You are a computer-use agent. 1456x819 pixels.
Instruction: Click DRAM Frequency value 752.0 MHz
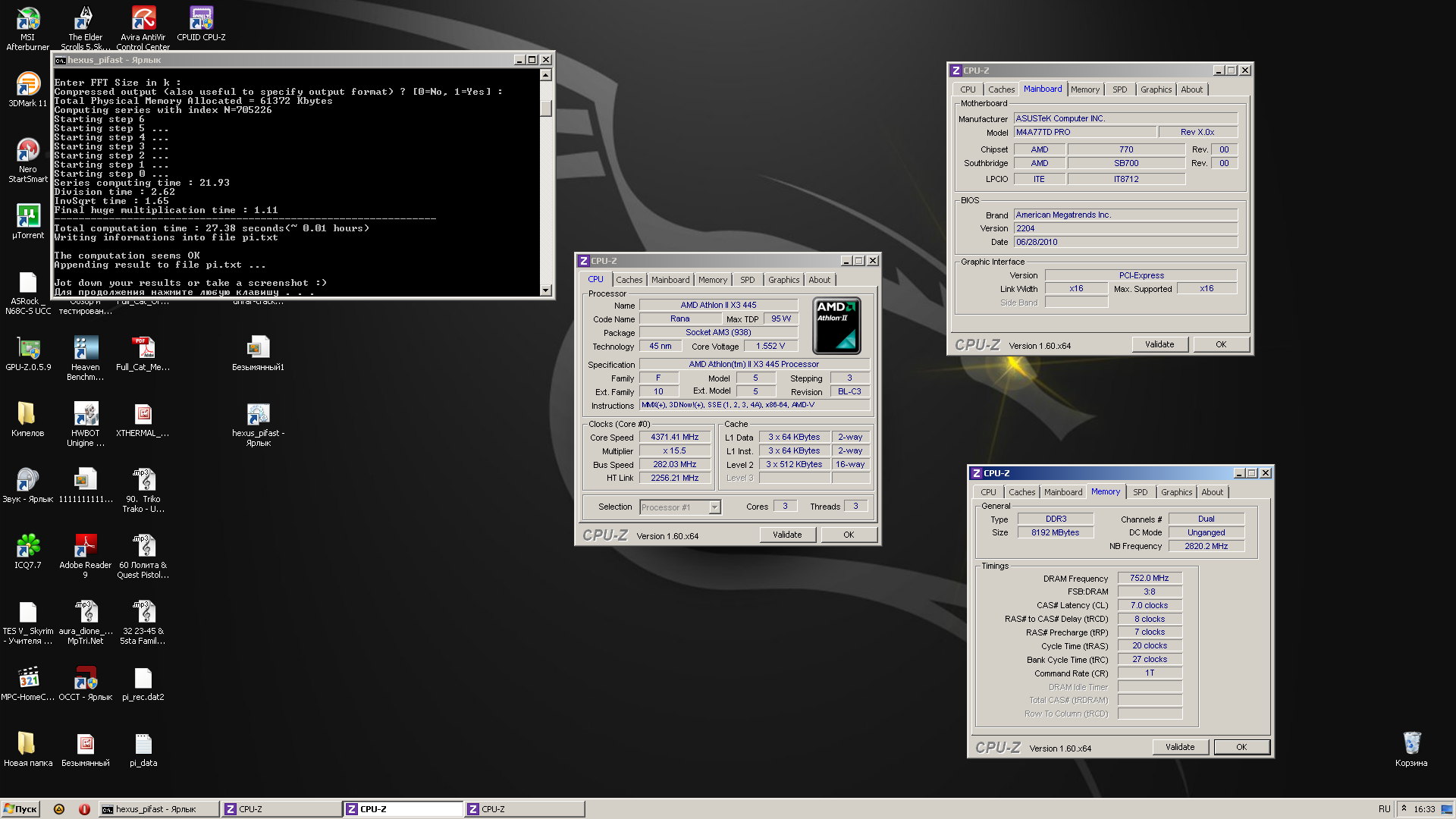pyautogui.click(x=1150, y=578)
